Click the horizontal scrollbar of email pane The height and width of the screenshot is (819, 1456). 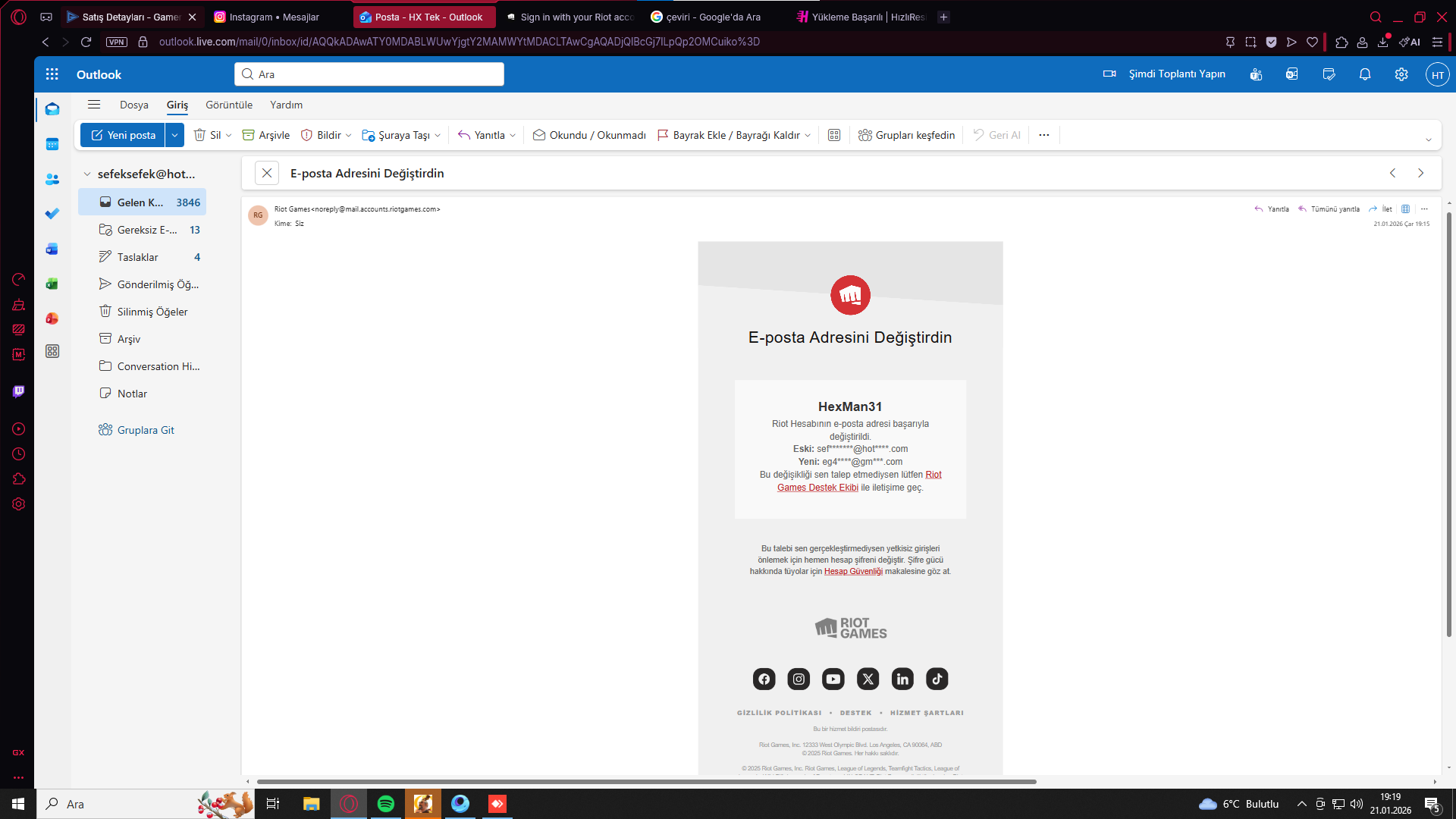646,782
